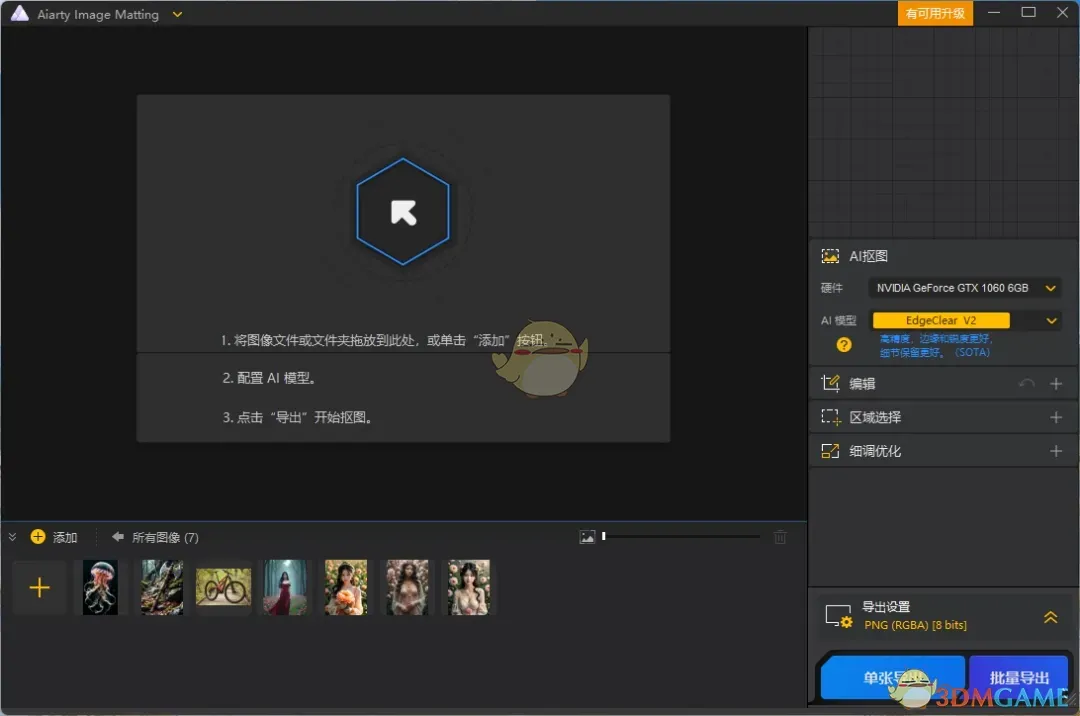Image resolution: width=1080 pixels, height=716 pixels.
Task: Click the 细调优化 fine-tune icon
Action: (x=830, y=451)
